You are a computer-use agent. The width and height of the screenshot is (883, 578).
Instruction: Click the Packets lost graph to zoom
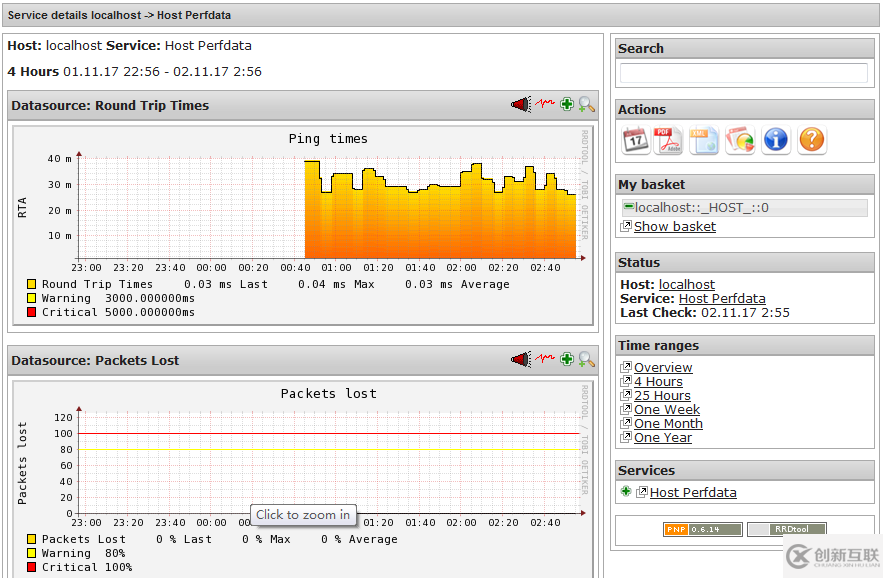(303, 479)
